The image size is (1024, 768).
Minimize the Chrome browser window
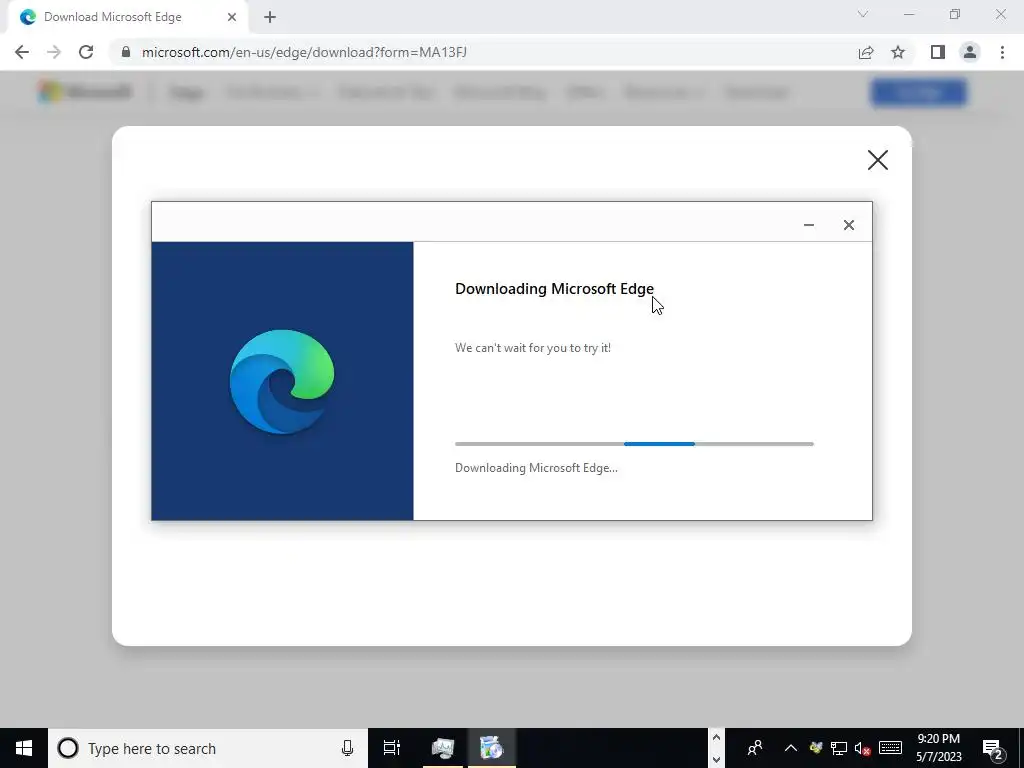point(909,14)
